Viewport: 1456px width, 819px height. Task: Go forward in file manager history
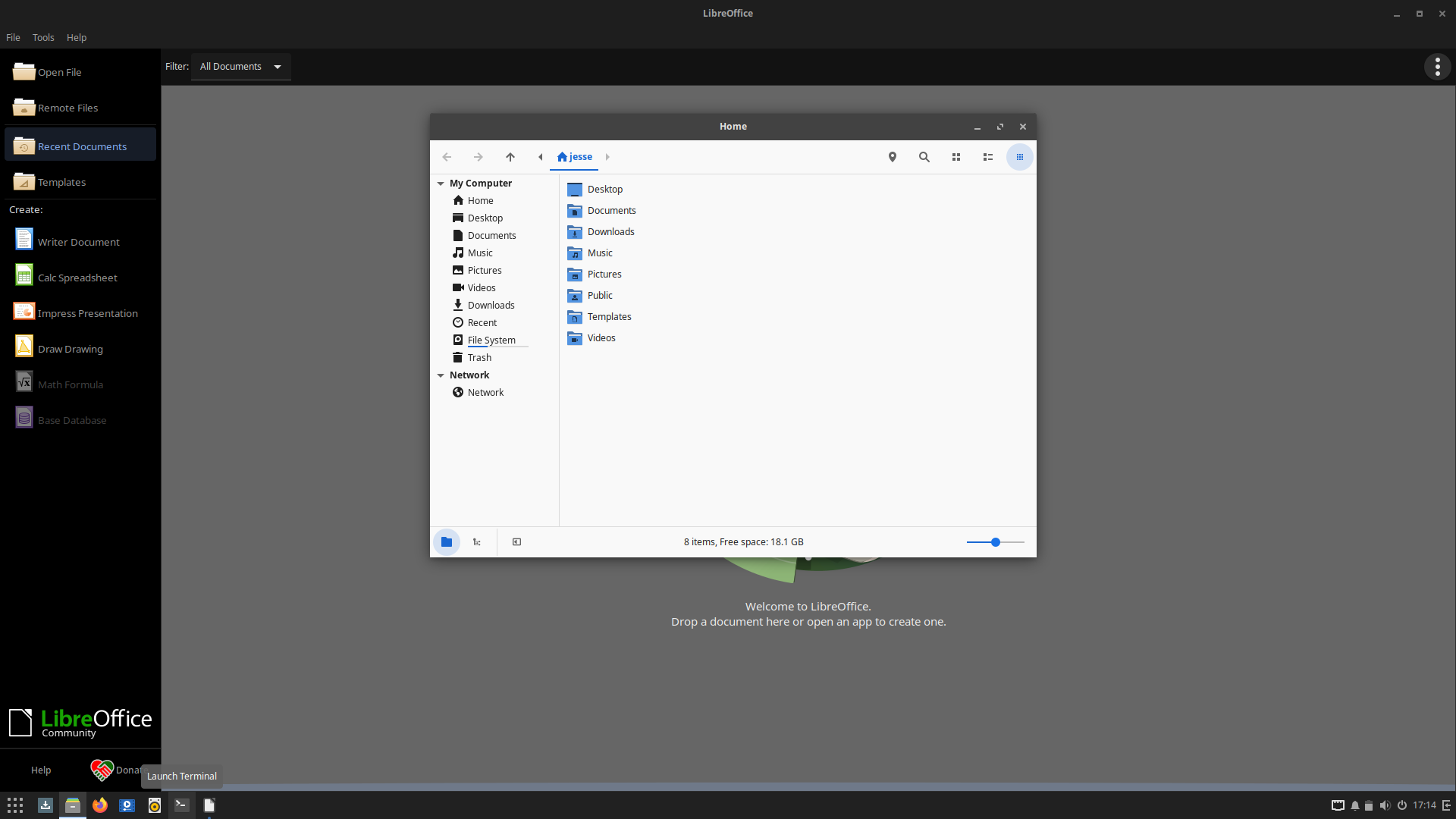tap(478, 157)
